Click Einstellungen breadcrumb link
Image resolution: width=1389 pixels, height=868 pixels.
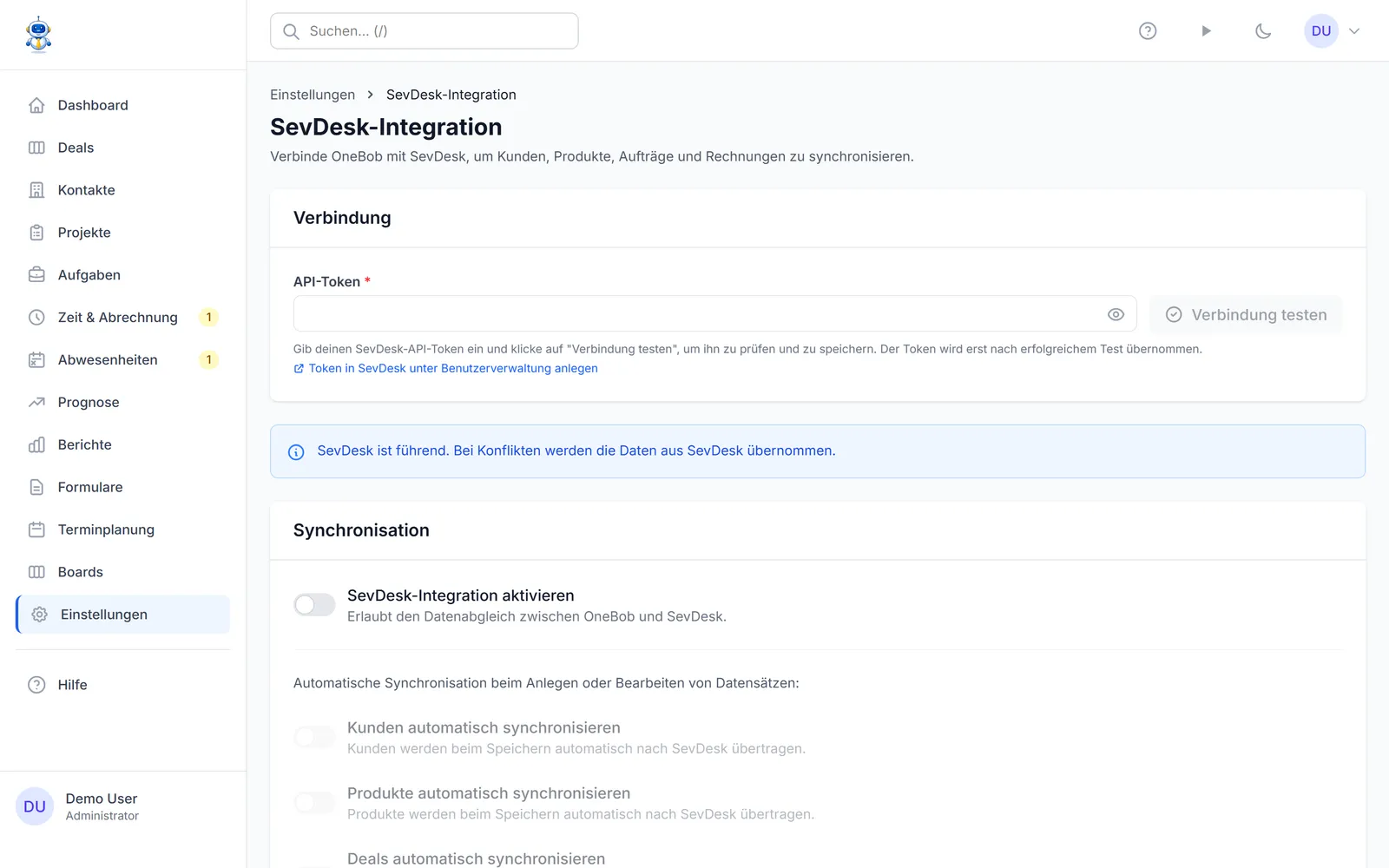(x=313, y=95)
